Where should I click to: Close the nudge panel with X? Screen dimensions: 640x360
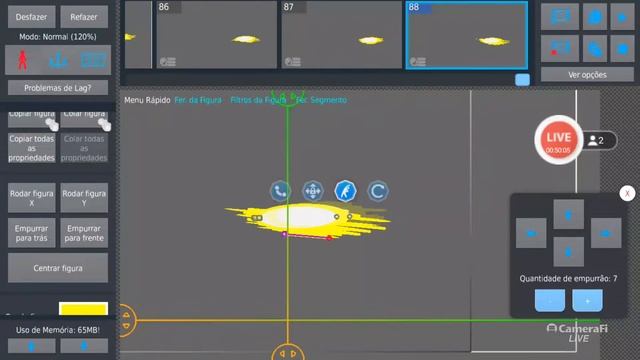[x=627, y=193]
